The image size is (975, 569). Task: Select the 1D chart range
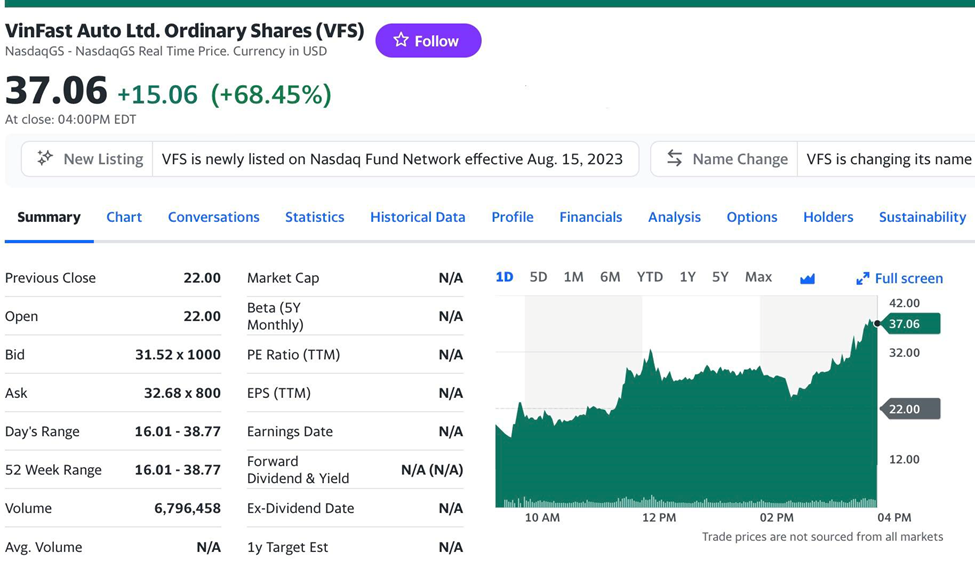pos(504,277)
